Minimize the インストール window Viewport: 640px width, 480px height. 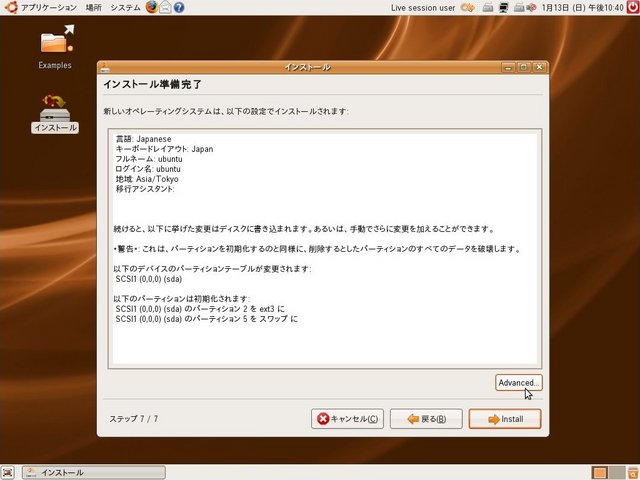(508, 67)
